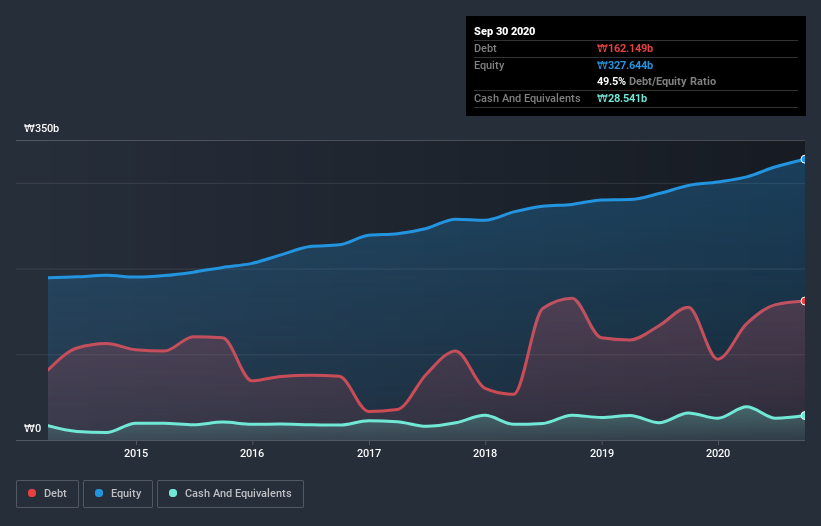Image resolution: width=821 pixels, height=526 pixels.
Task: Click Cash And Equivalents label in tooltip
Action: point(527,98)
